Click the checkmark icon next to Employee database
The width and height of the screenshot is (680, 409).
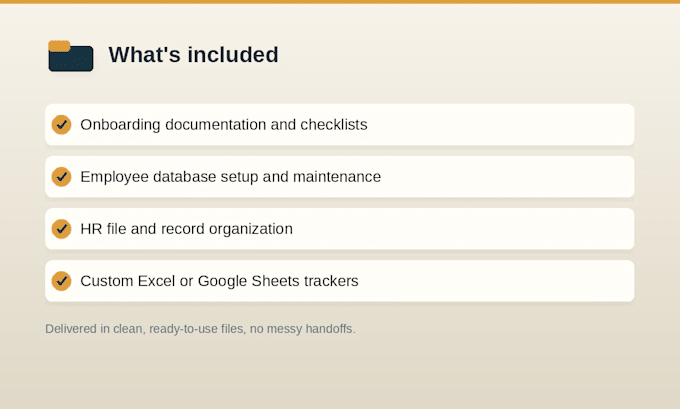[62, 177]
